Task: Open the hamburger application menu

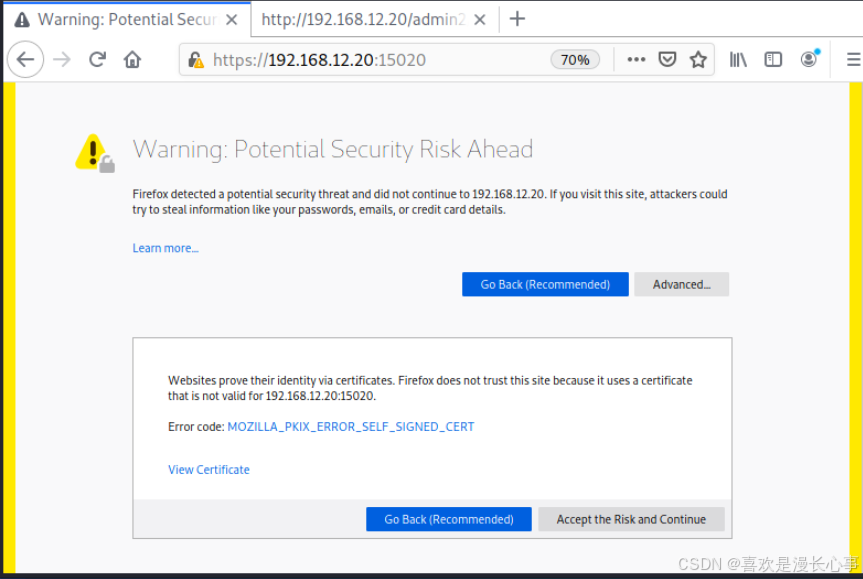Action: (x=853, y=59)
